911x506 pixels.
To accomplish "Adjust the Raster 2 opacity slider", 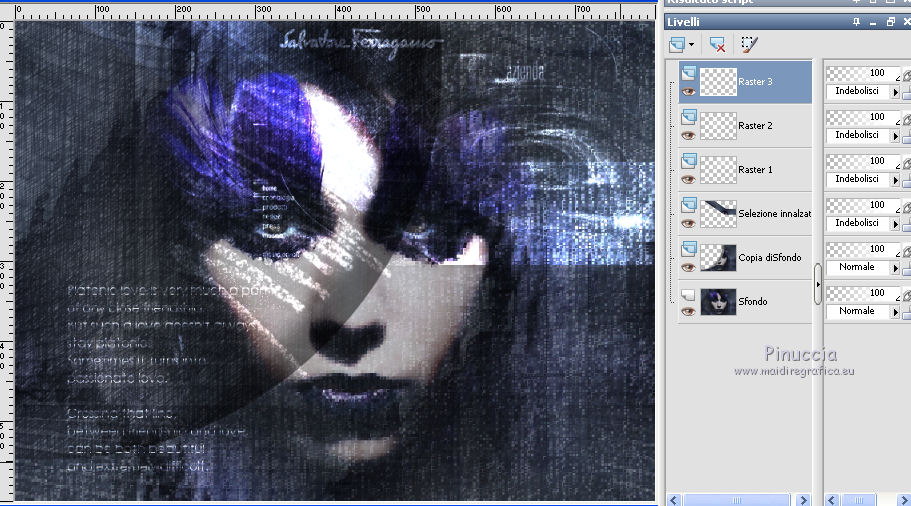I will coord(863,118).
